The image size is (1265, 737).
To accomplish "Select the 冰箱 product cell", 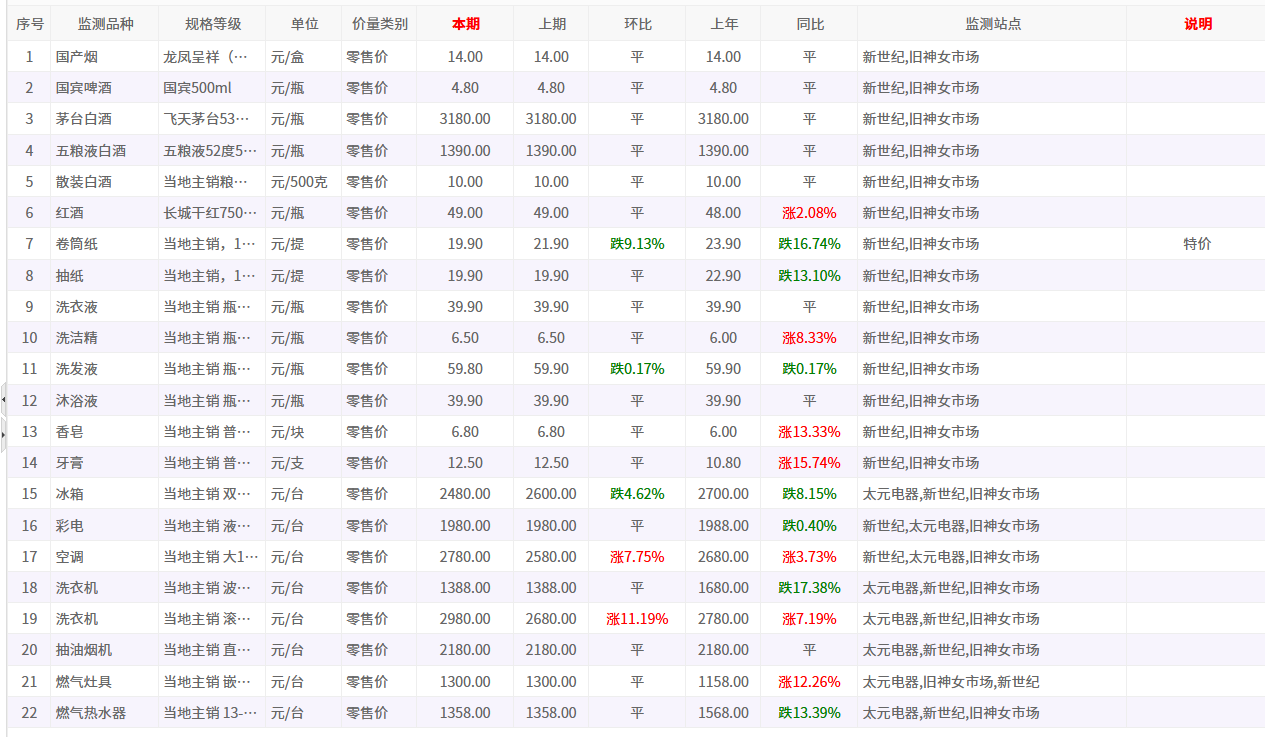I will click(104, 494).
